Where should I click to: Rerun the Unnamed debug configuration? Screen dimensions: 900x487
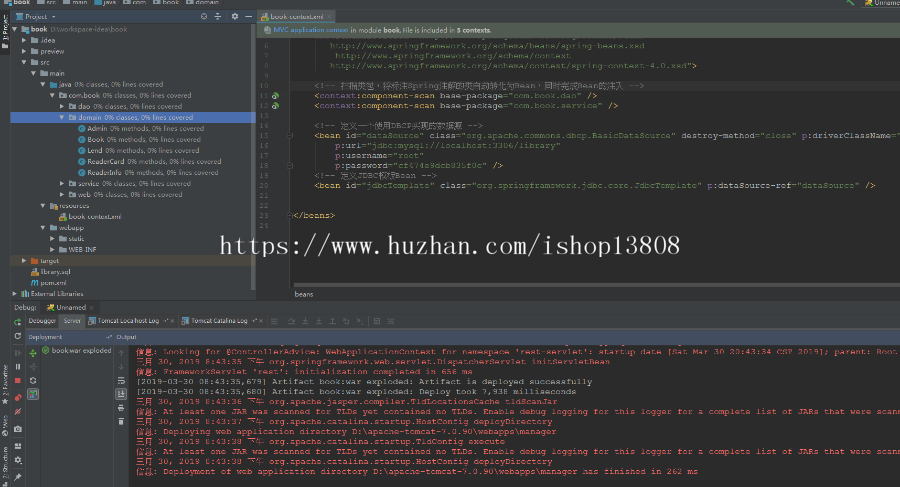pyautogui.click(x=18, y=322)
